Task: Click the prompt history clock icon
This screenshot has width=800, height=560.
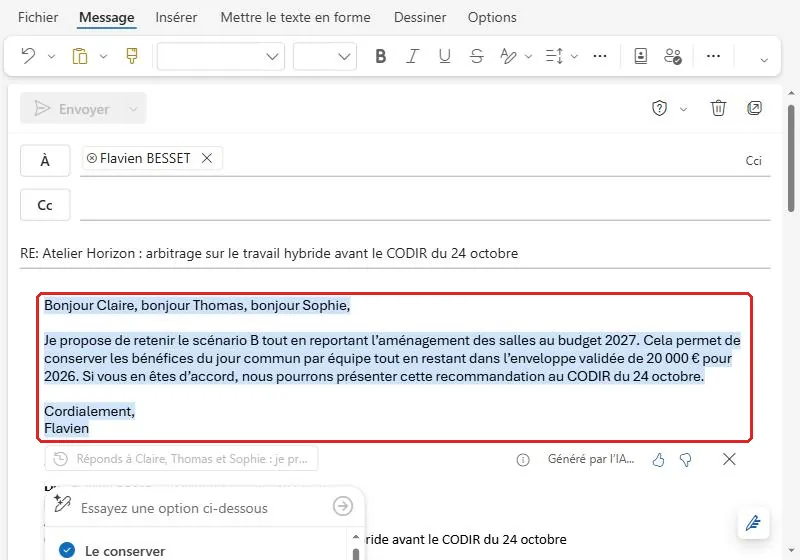Action: click(61, 459)
